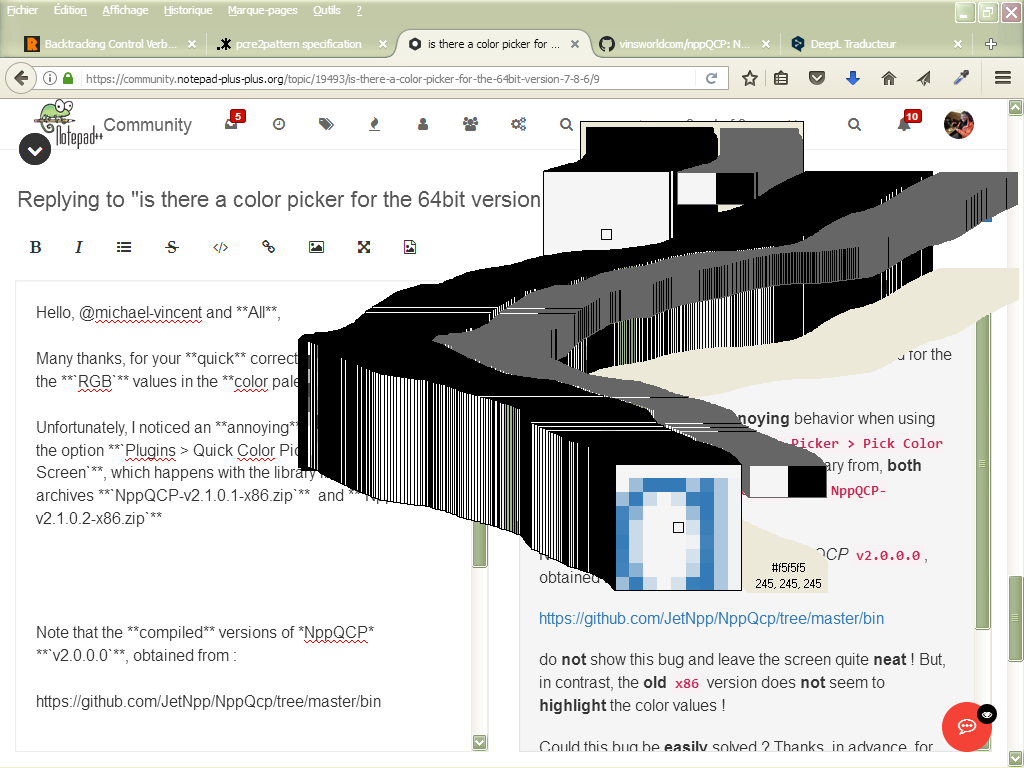Switch to DeepL Traducteur tab

853,44
